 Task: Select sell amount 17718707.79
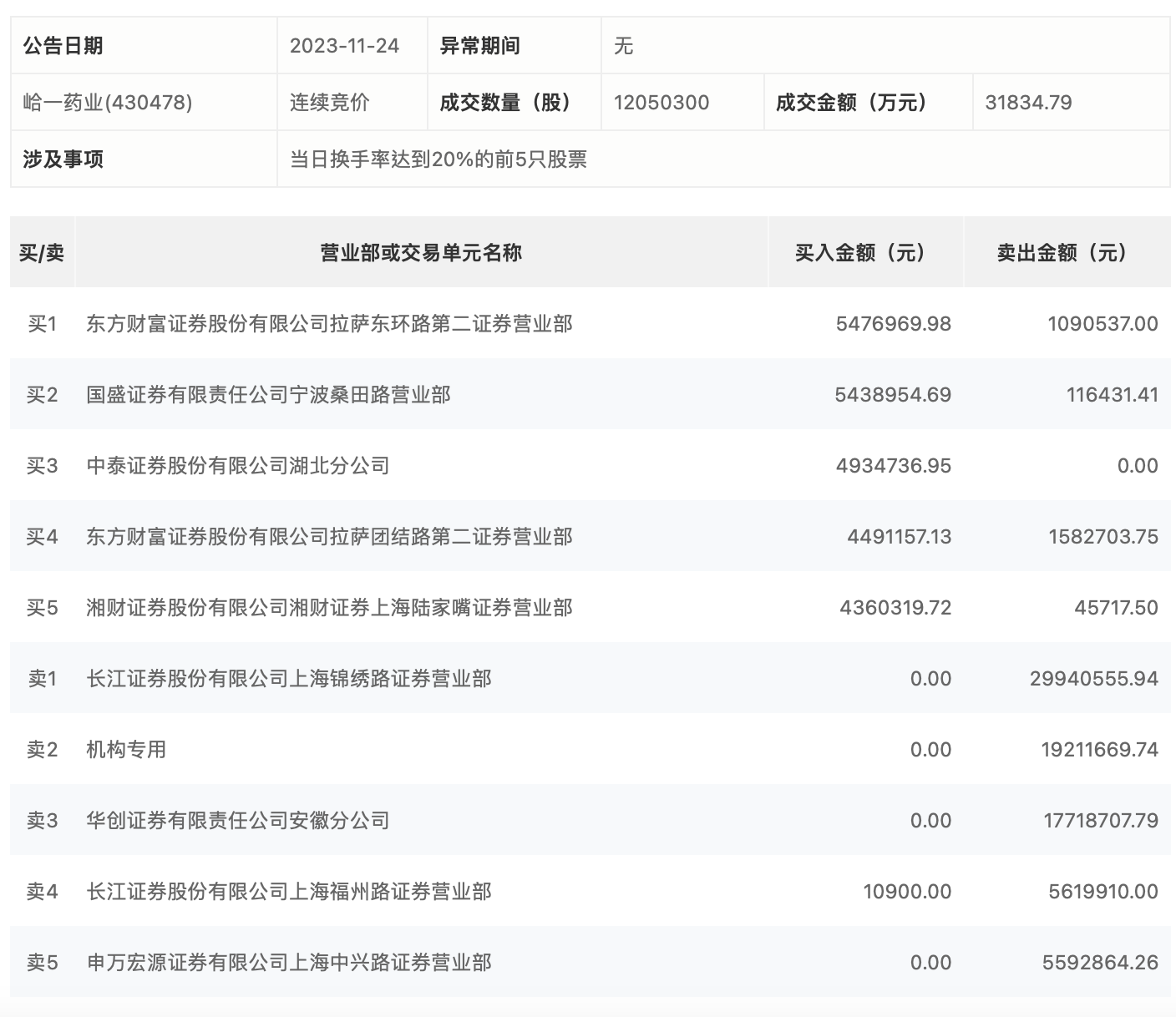pos(1101,821)
